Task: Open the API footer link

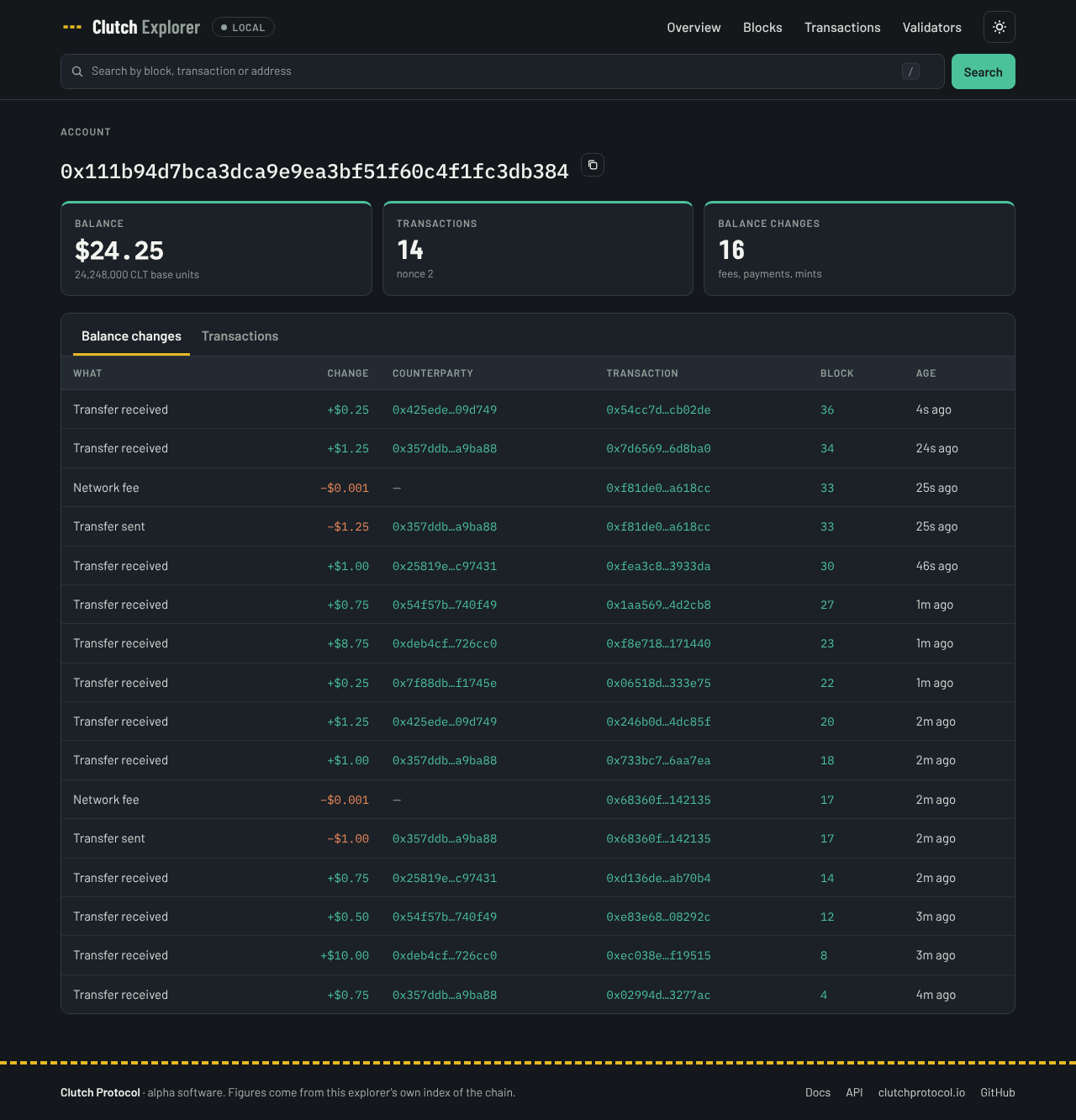Action: [x=854, y=1092]
